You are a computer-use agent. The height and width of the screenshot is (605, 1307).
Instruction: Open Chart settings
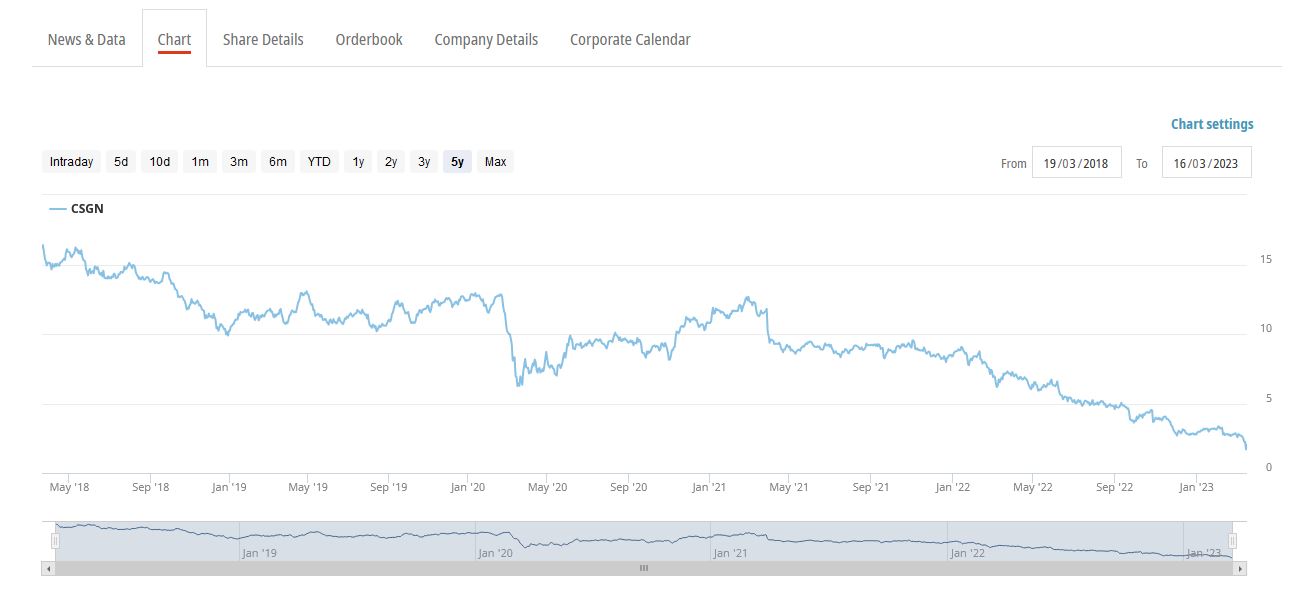tap(1211, 125)
